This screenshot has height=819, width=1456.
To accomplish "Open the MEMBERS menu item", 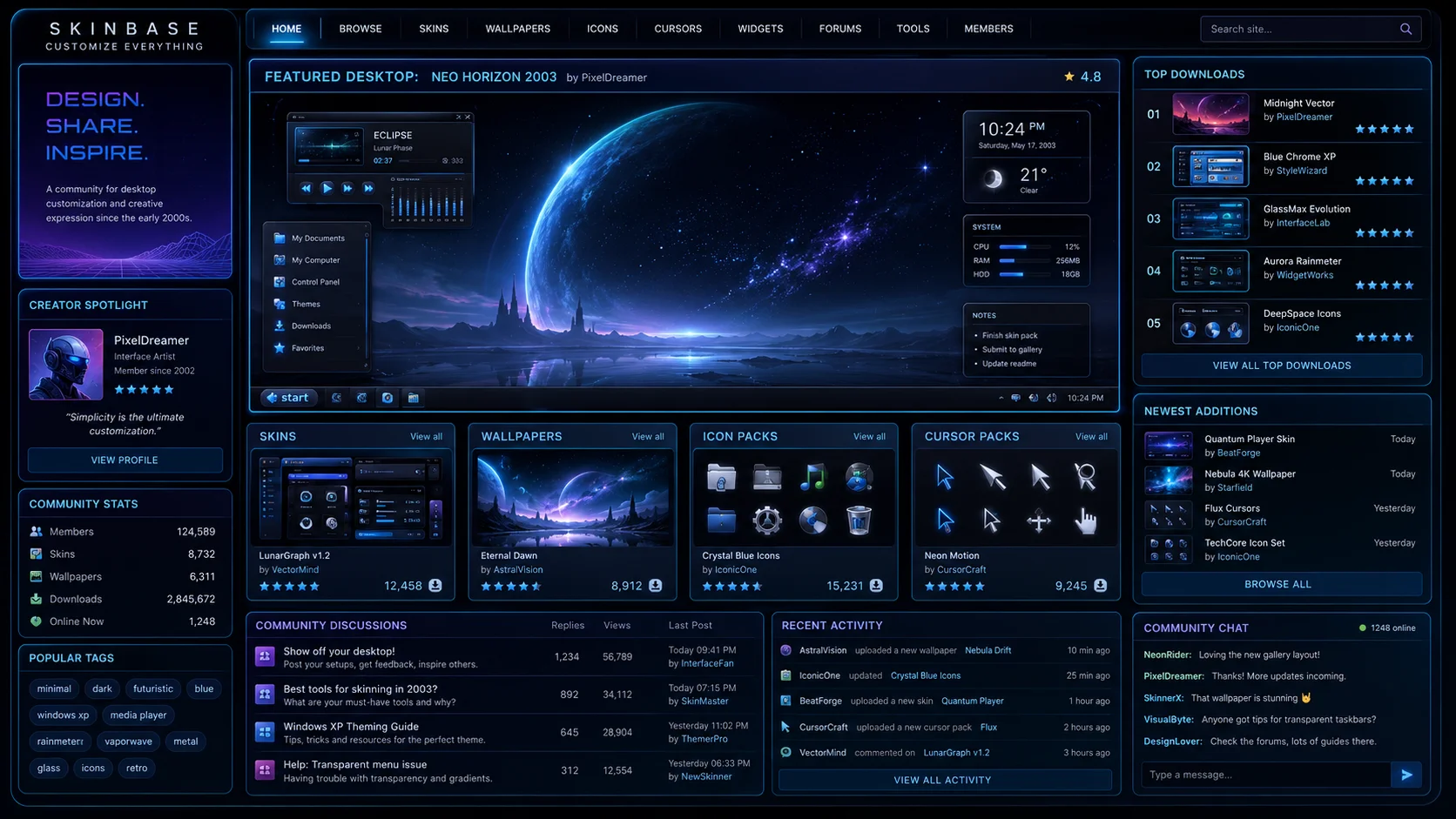I will 988,29.
